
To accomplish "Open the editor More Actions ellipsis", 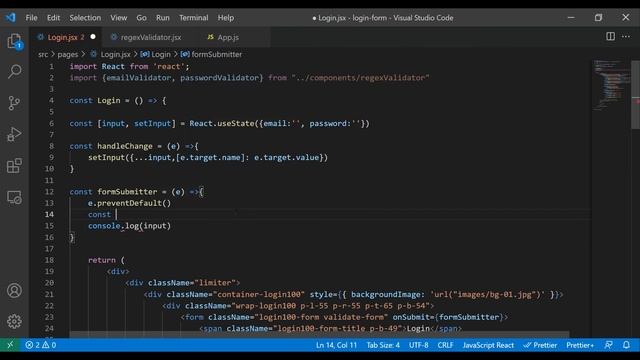I will pos(626,36).
